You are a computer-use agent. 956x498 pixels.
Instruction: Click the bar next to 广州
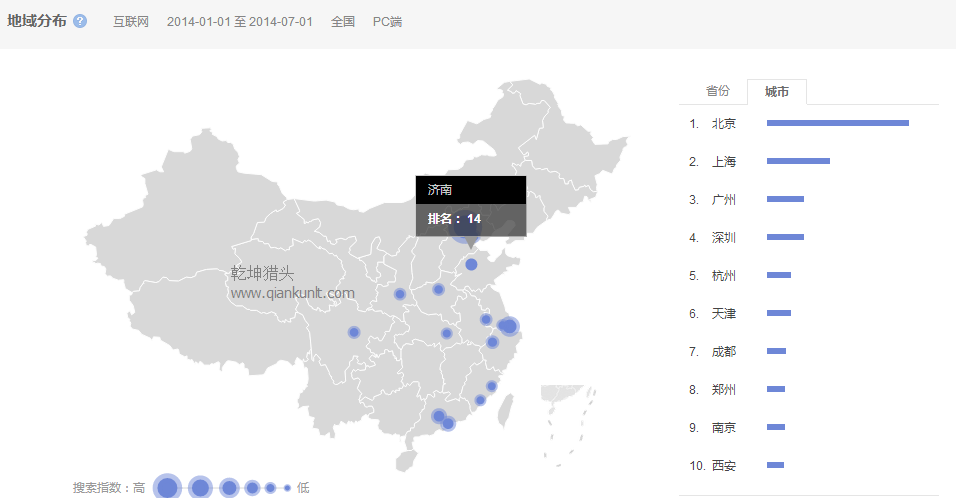tap(785, 199)
